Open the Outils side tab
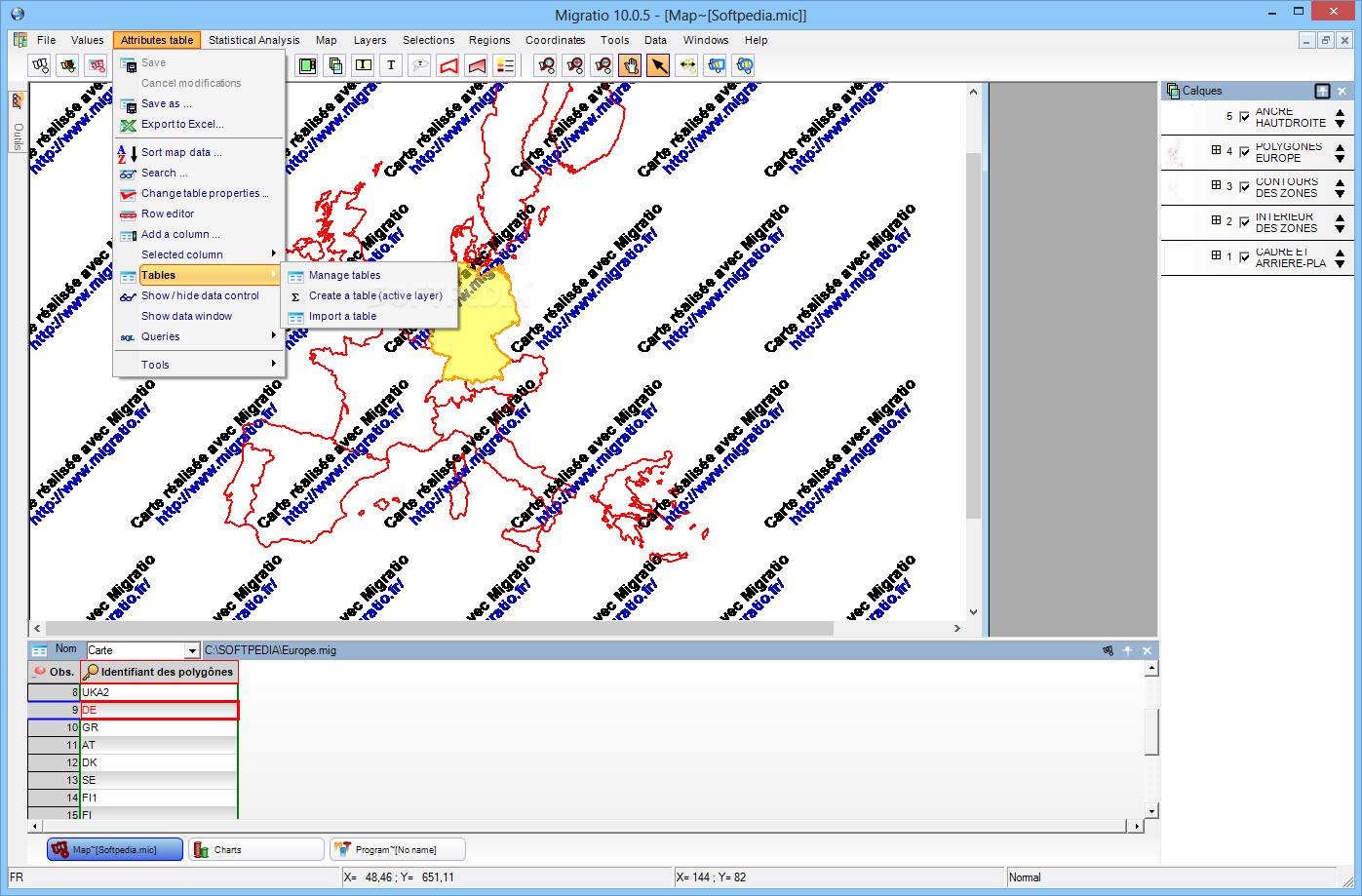The height and width of the screenshot is (896, 1362). tap(18, 122)
